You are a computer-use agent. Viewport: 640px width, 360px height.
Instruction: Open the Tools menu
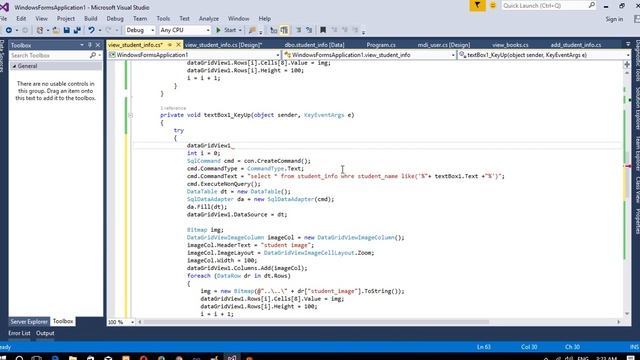click(163, 19)
